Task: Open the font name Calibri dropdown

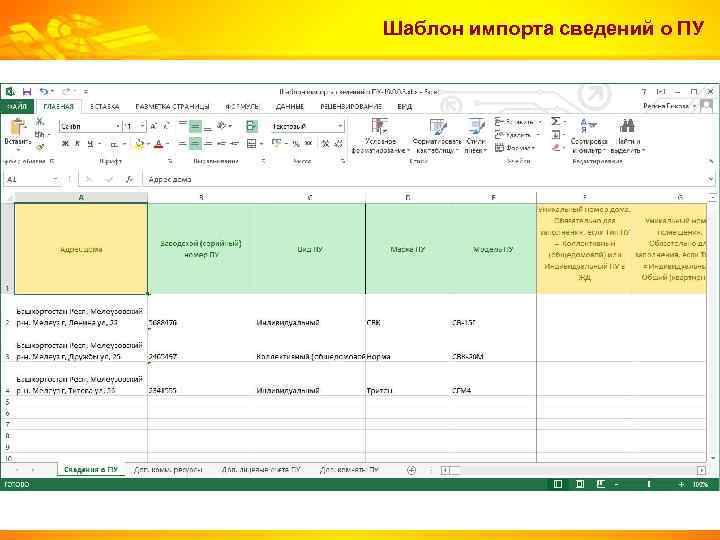Action: [x=118, y=126]
